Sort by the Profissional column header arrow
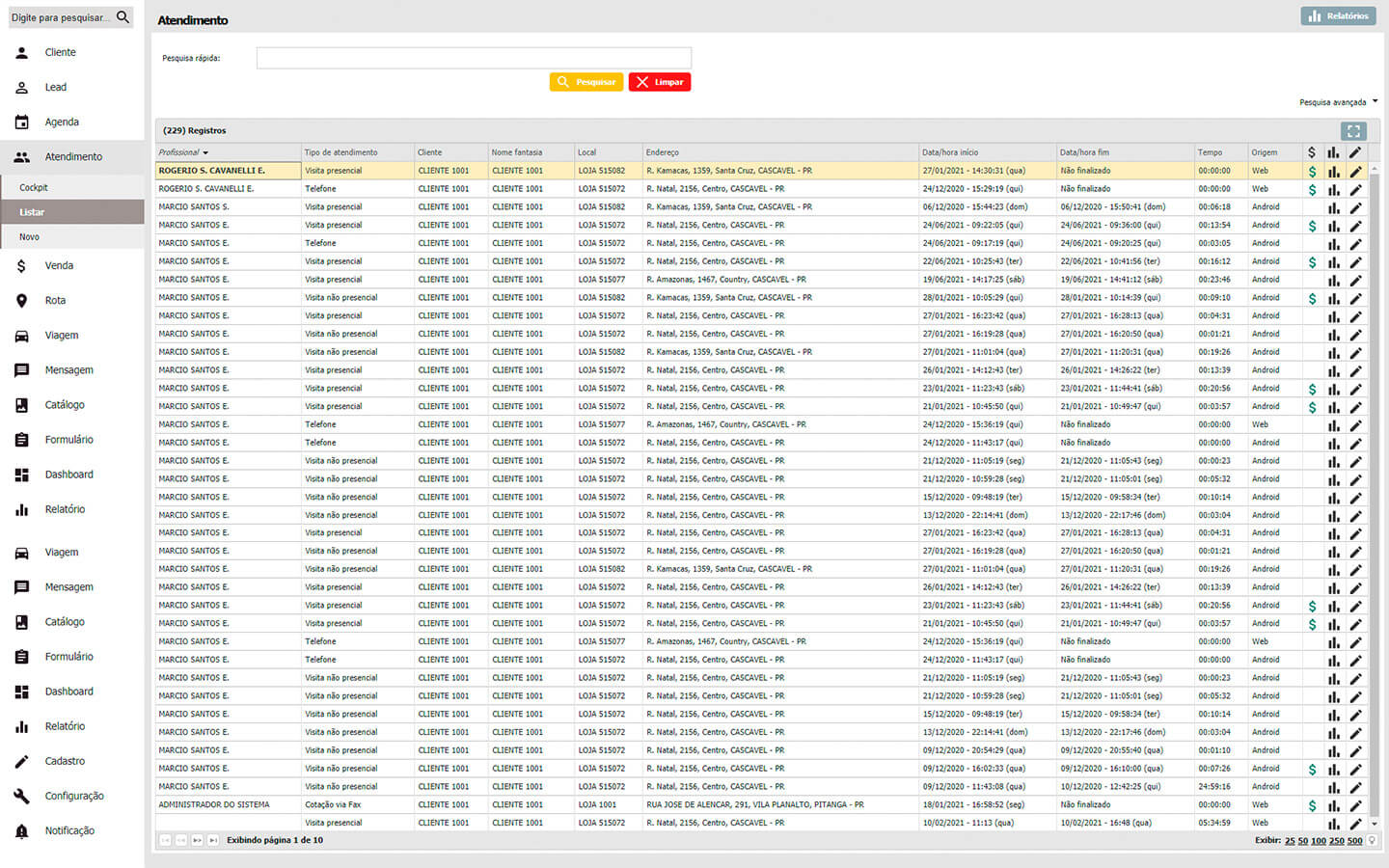The width and height of the screenshot is (1389, 868). pos(205,153)
